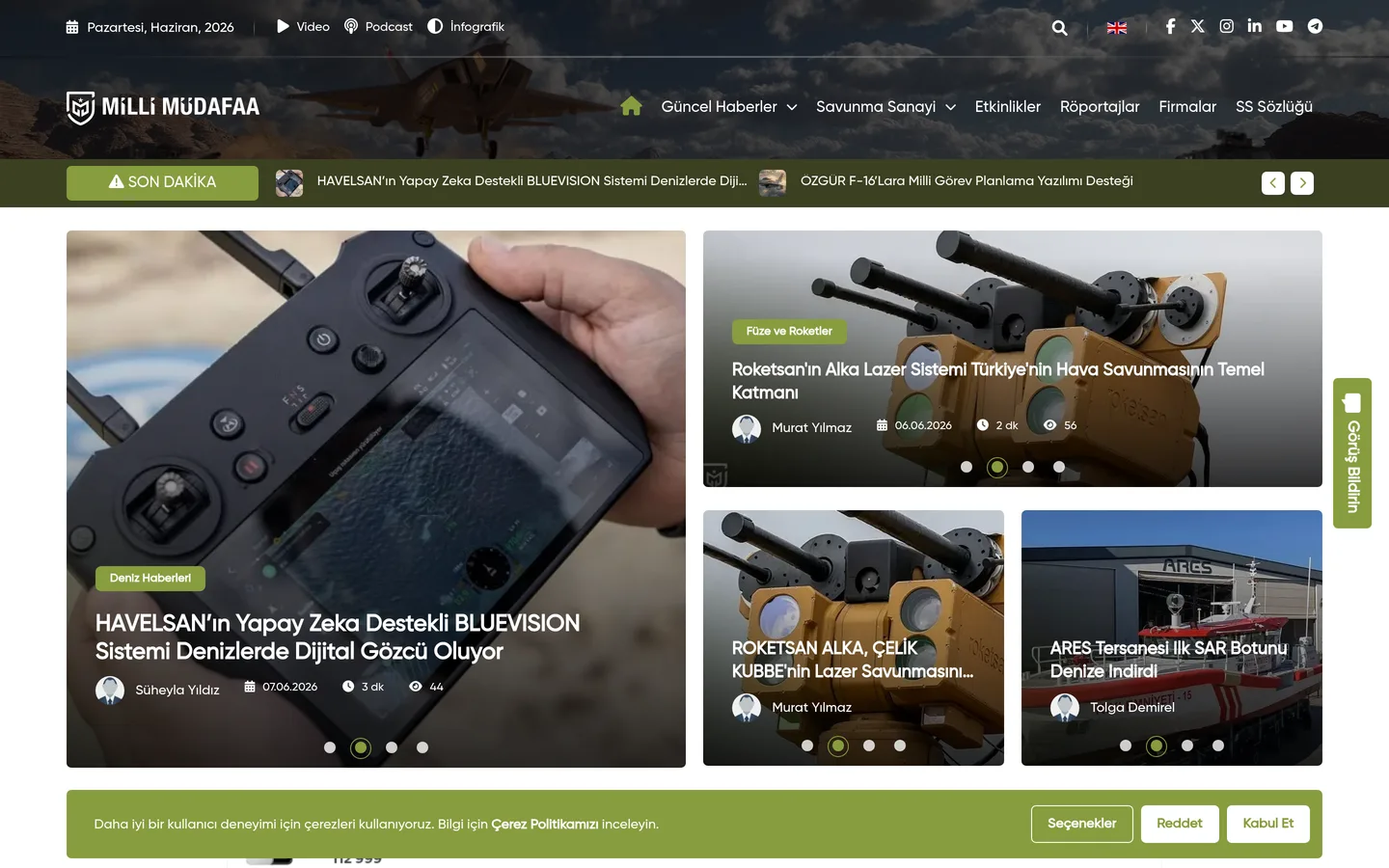Click Murat Yılmaz's avatar on the Alka Lazer card
The width and height of the screenshot is (1389, 868).
(747, 428)
